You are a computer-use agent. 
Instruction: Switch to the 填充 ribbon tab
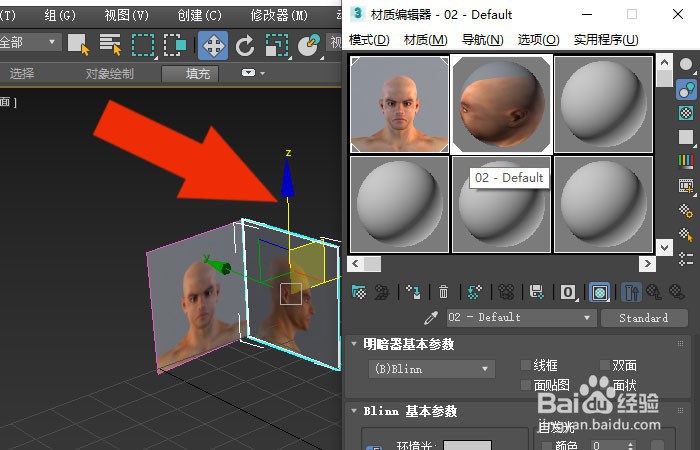190,74
